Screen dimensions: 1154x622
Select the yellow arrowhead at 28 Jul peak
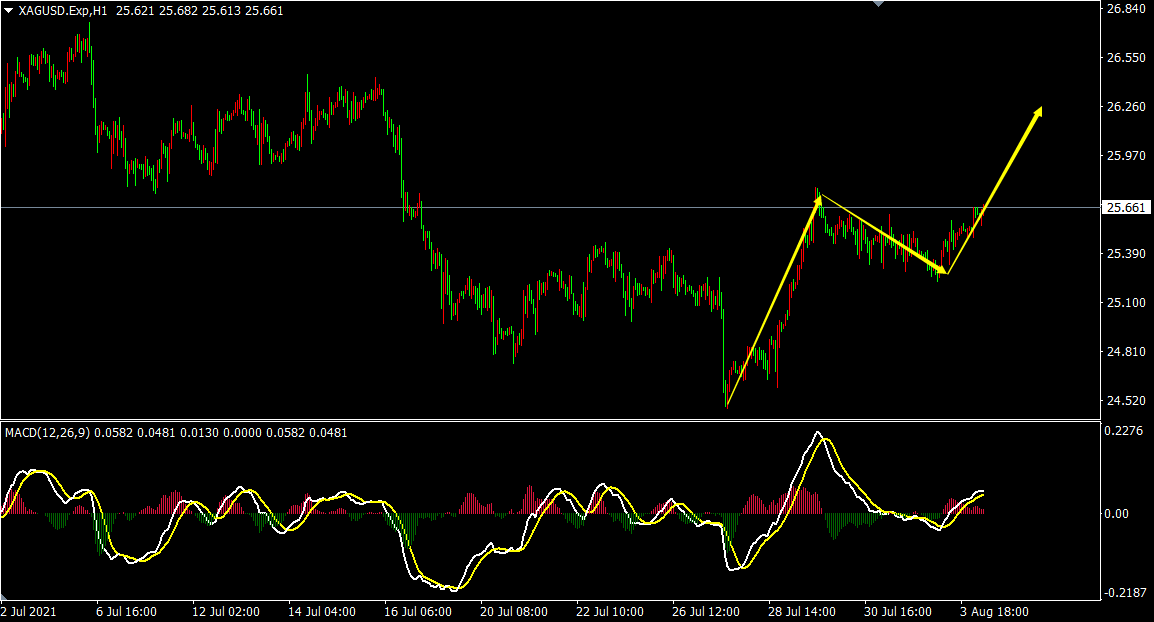[817, 200]
